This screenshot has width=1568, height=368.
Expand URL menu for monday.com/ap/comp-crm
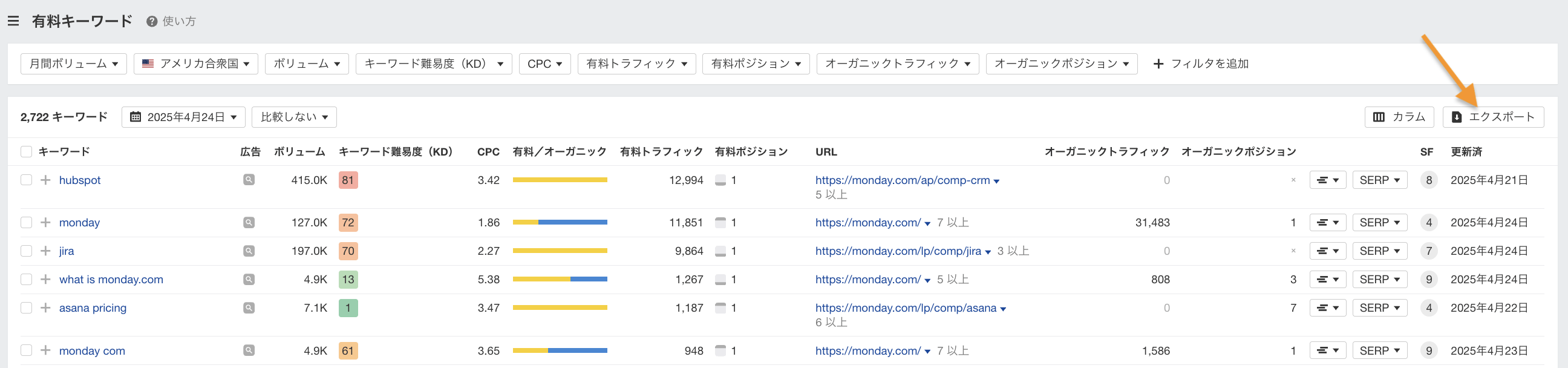pyautogui.click(x=996, y=181)
